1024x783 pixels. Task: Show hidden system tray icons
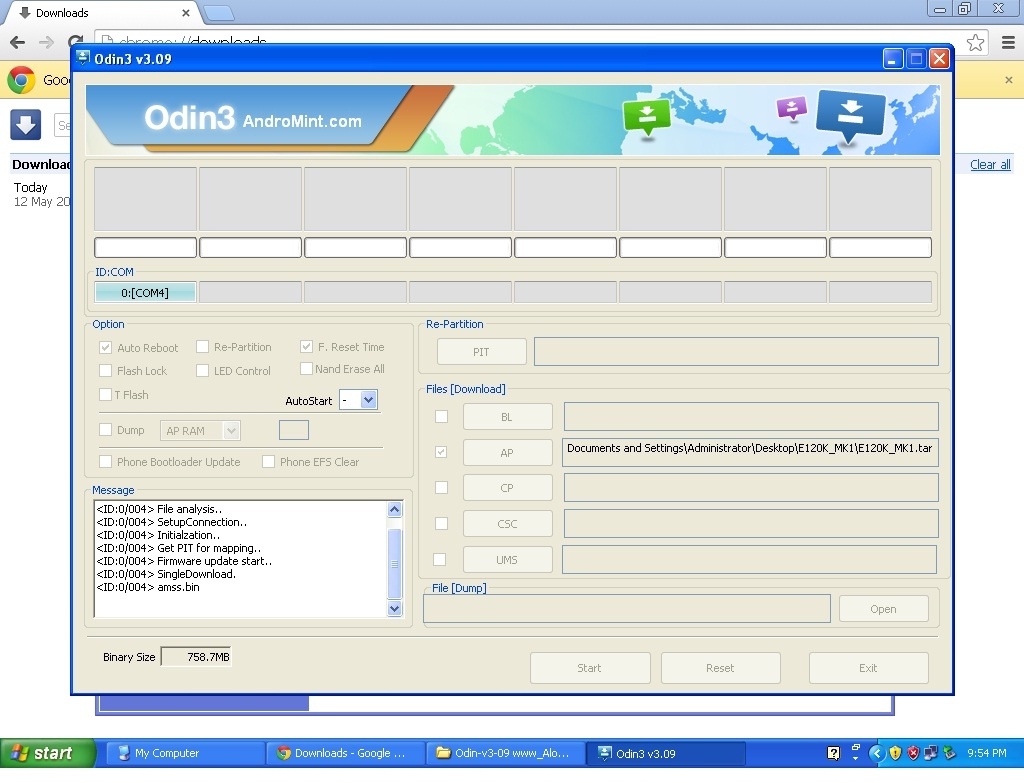pyautogui.click(x=876, y=753)
